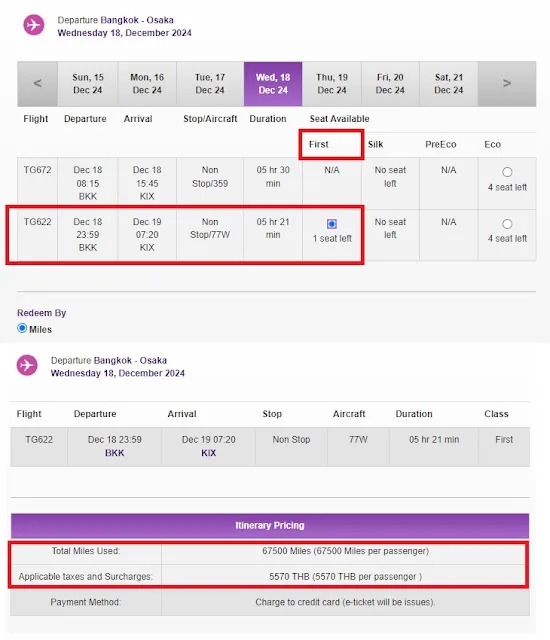The height and width of the screenshot is (640, 550).
Task: Select Eco seat radio for flight TG672
Action: tap(507, 172)
